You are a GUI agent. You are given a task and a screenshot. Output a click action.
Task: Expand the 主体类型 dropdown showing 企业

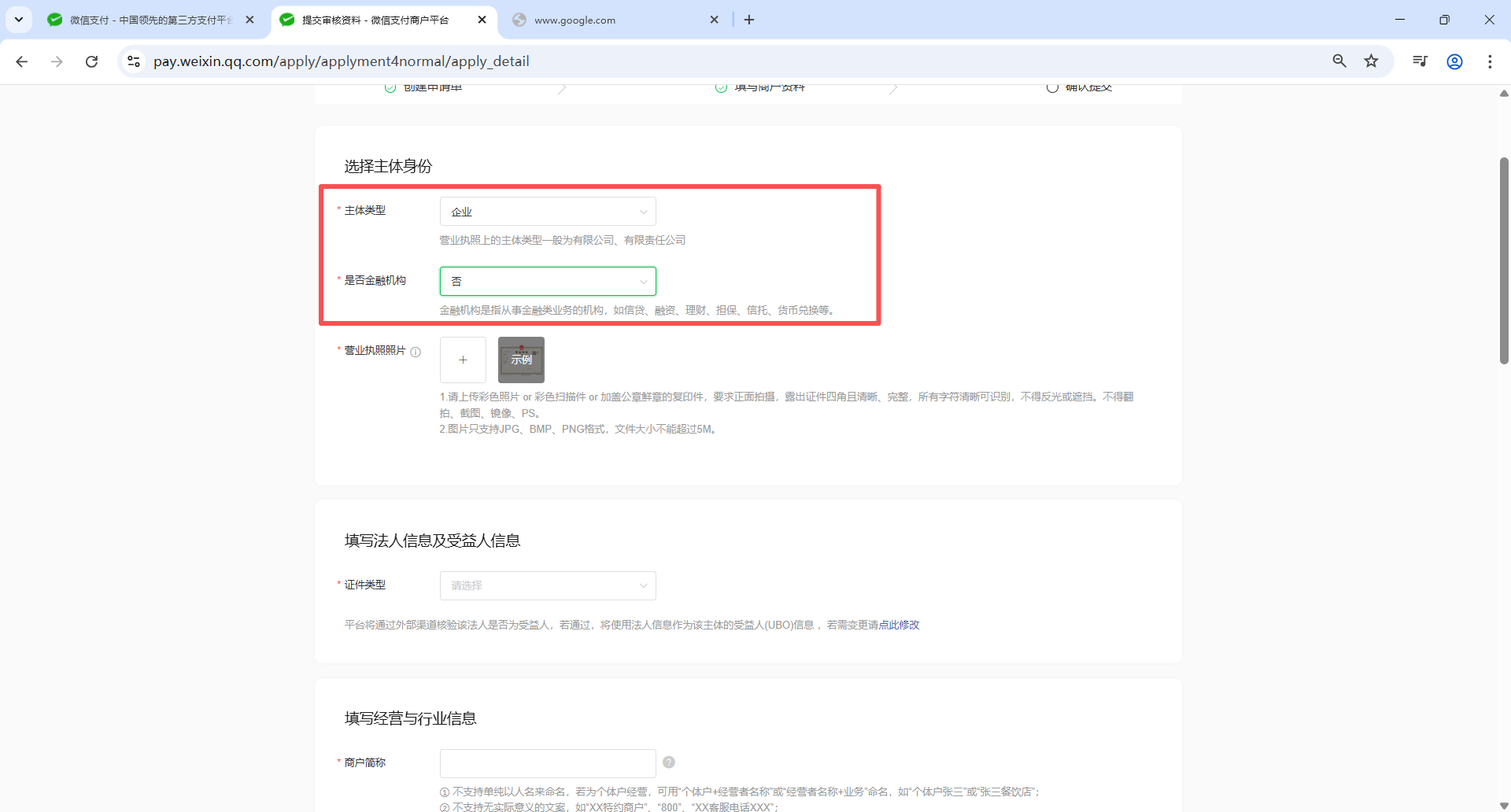547,212
